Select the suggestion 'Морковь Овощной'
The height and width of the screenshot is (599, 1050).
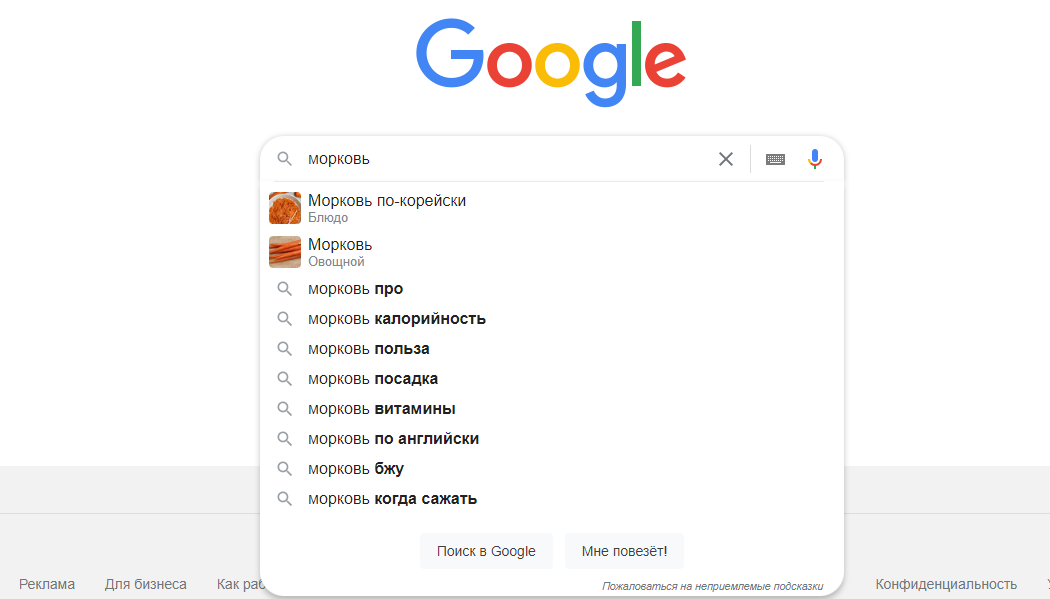pos(339,244)
